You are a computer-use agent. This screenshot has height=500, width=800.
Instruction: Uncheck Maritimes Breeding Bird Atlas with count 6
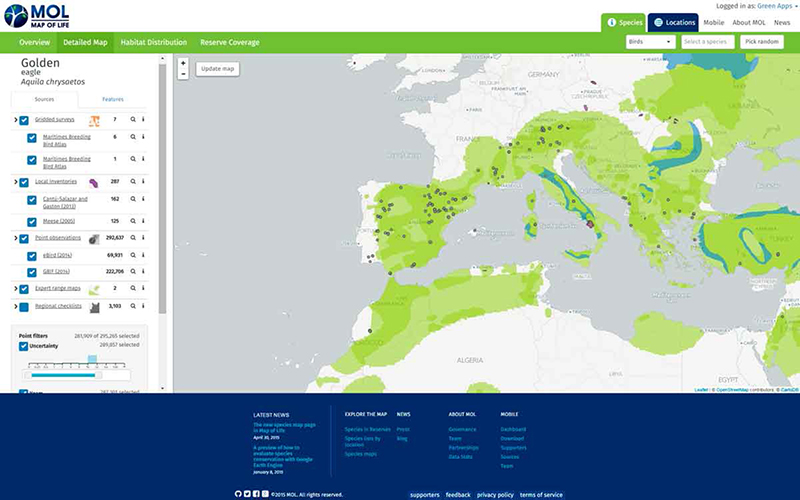(32, 138)
